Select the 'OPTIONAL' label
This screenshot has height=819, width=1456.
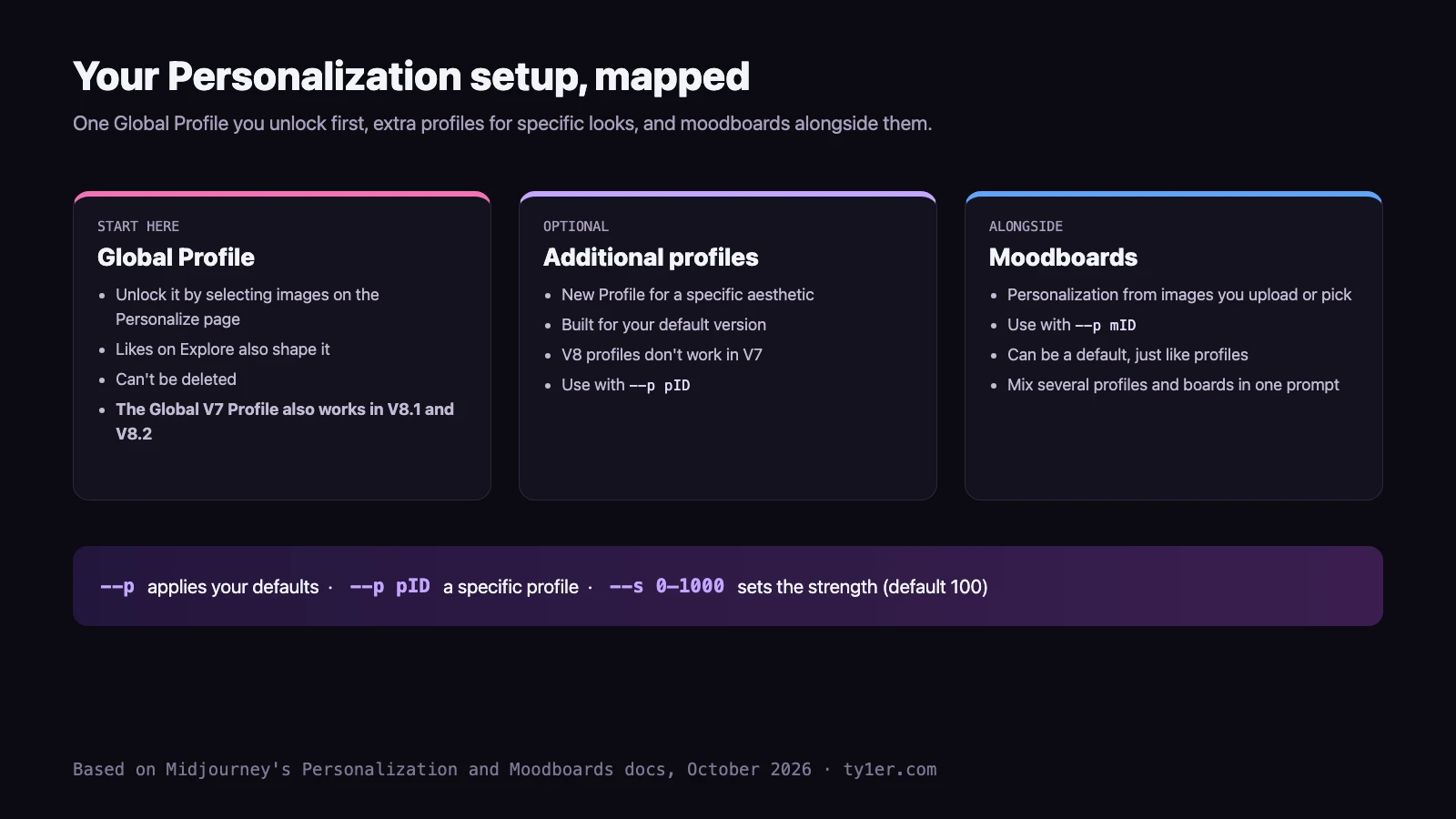tap(576, 227)
